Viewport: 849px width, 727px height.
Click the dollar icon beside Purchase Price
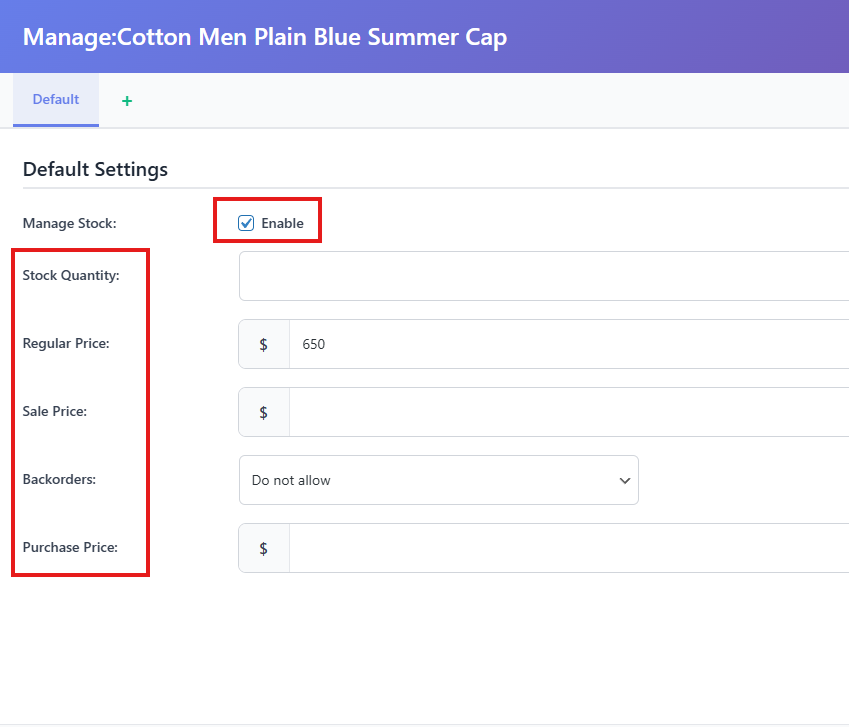click(x=264, y=548)
